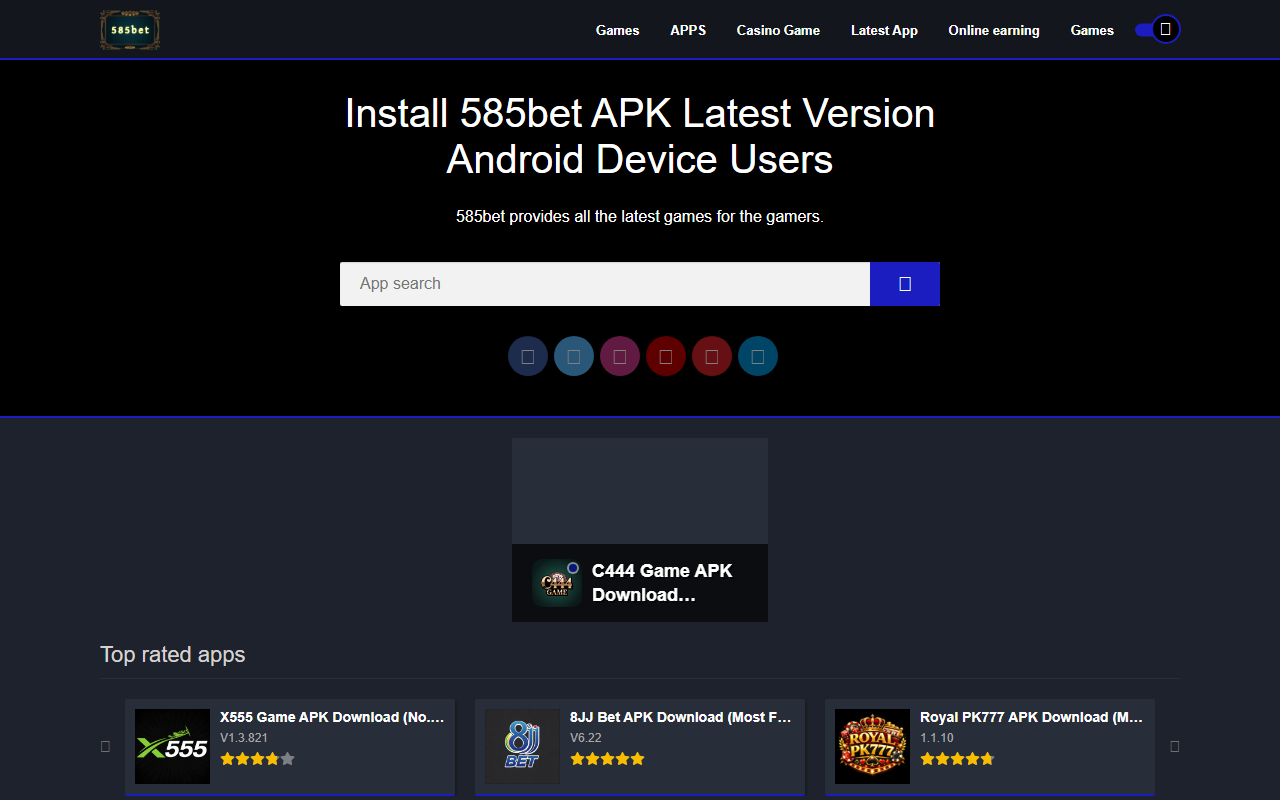This screenshot has height=800, width=1280.
Task: Click the Top rated apps heading
Action: pos(173,654)
